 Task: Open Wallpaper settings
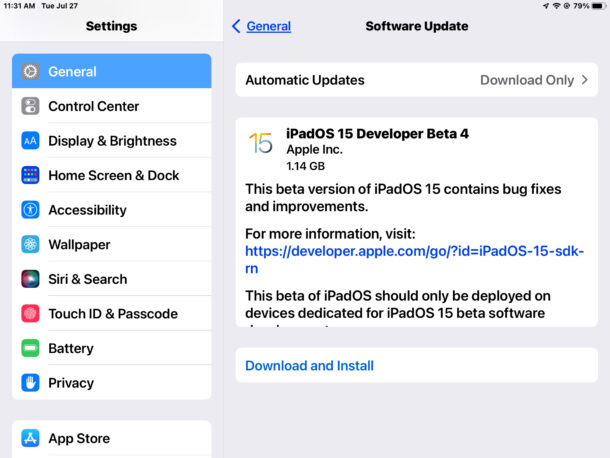112,245
